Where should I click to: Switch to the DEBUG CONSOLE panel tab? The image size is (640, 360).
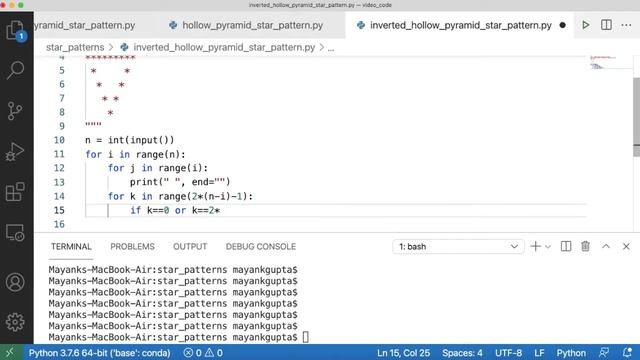260,247
